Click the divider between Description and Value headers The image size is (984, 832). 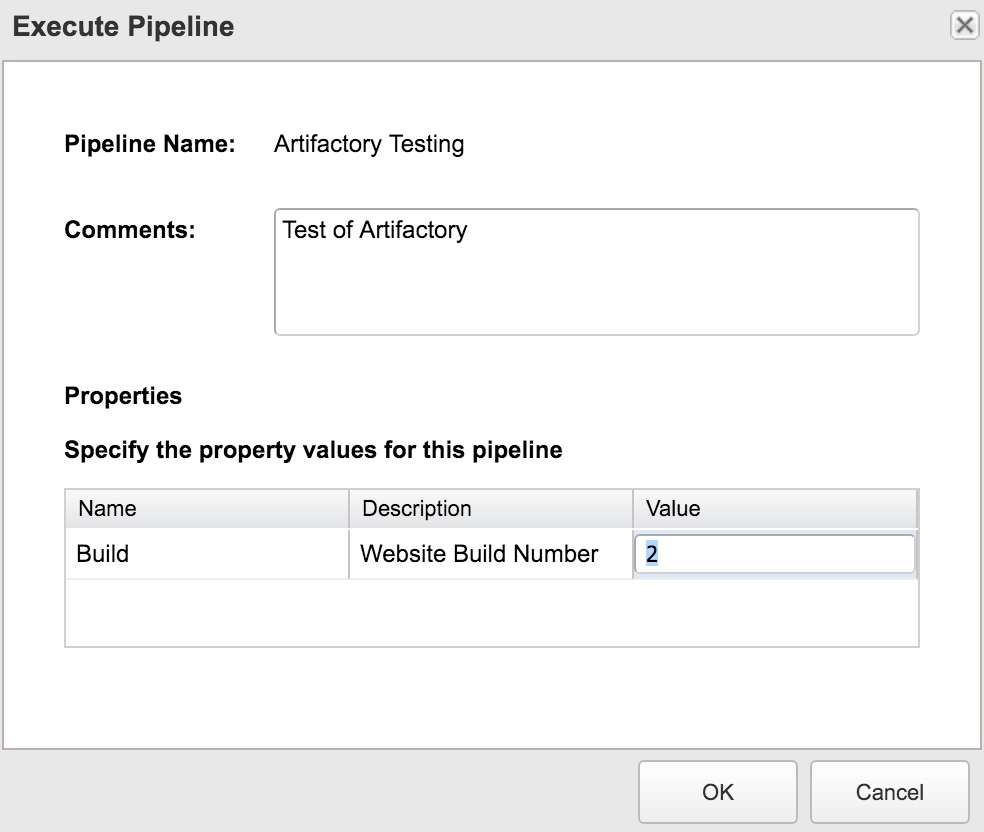pos(633,508)
